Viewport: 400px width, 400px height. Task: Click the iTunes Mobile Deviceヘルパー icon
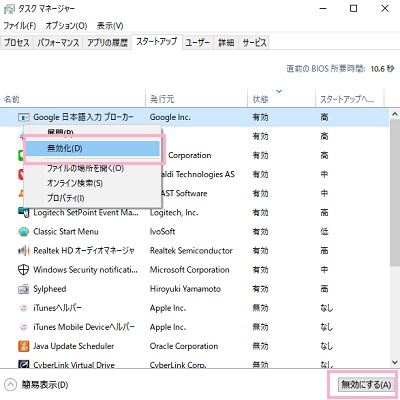pos(23,327)
